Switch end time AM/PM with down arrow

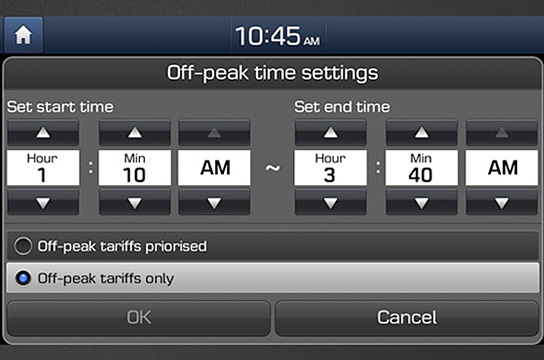(x=502, y=202)
